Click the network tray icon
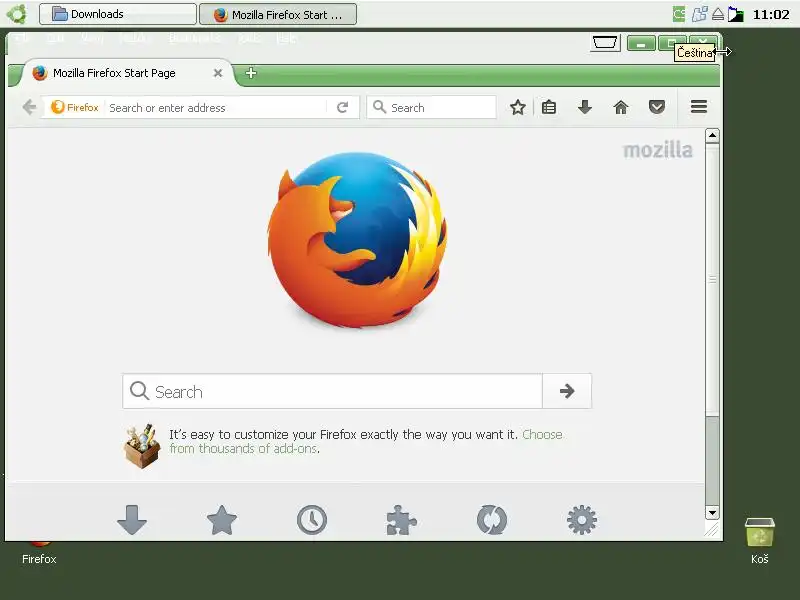This screenshot has width=800, height=600. point(699,14)
